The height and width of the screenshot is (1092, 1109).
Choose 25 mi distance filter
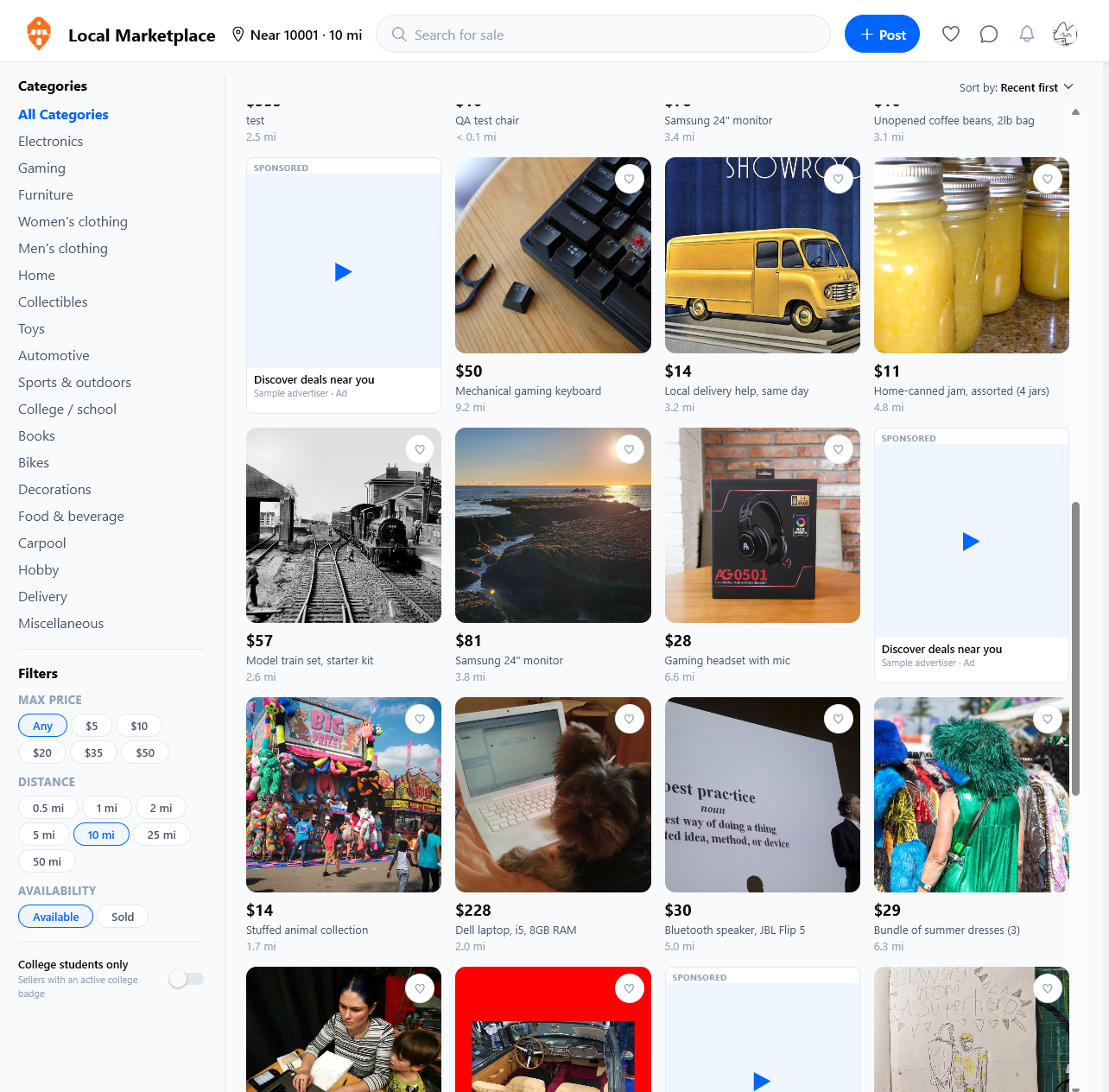pyautogui.click(x=162, y=835)
